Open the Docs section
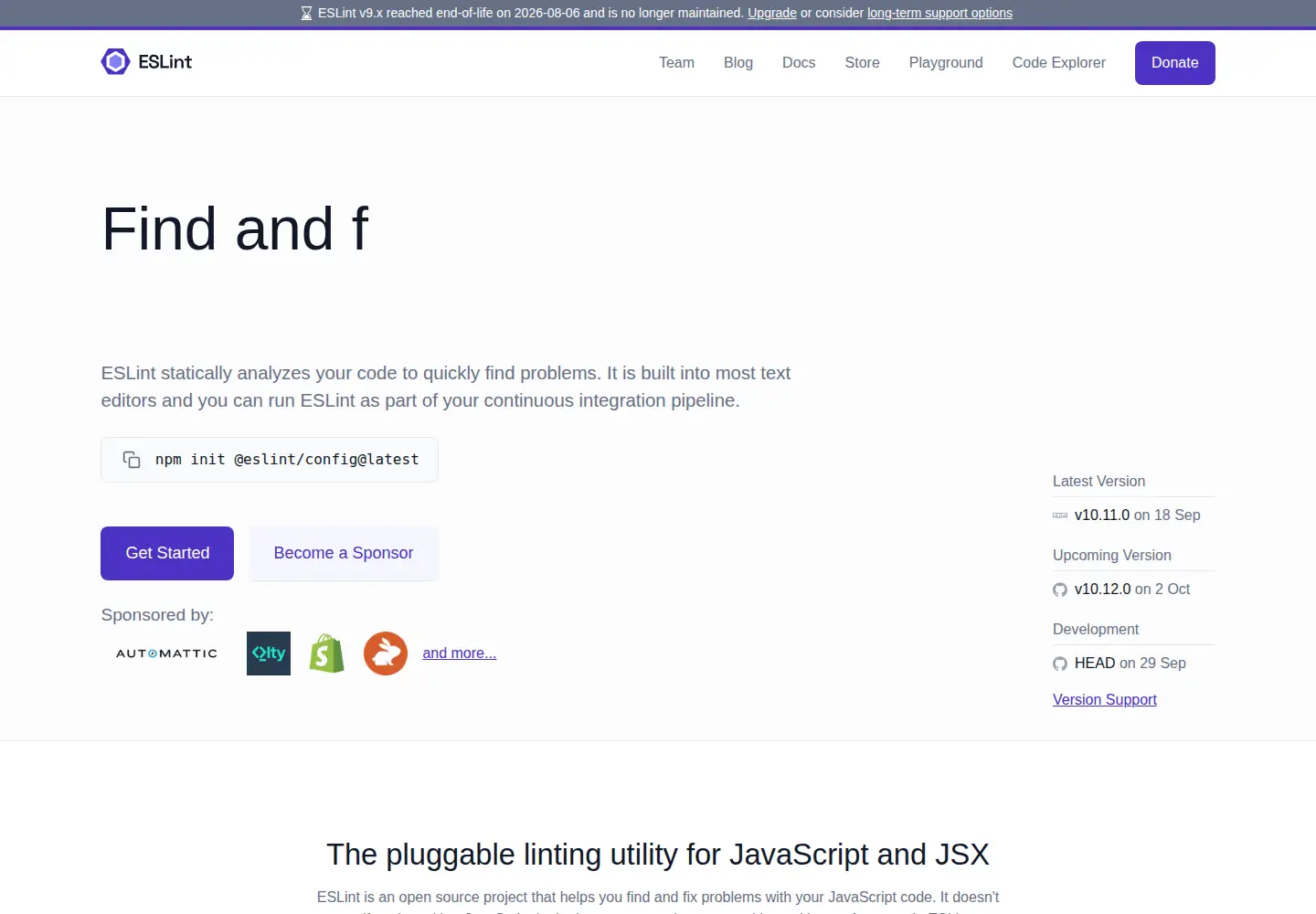The height and width of the screenshot is (914, 1316). click(799, 62)
